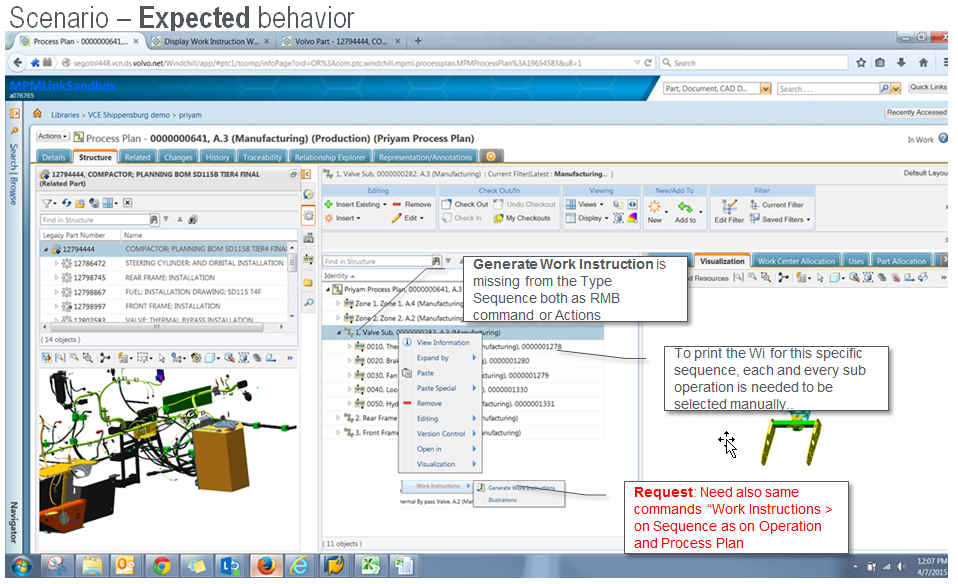958x584 pixels.
Task: Open the Actions dropdown
Action: (53, 137)
